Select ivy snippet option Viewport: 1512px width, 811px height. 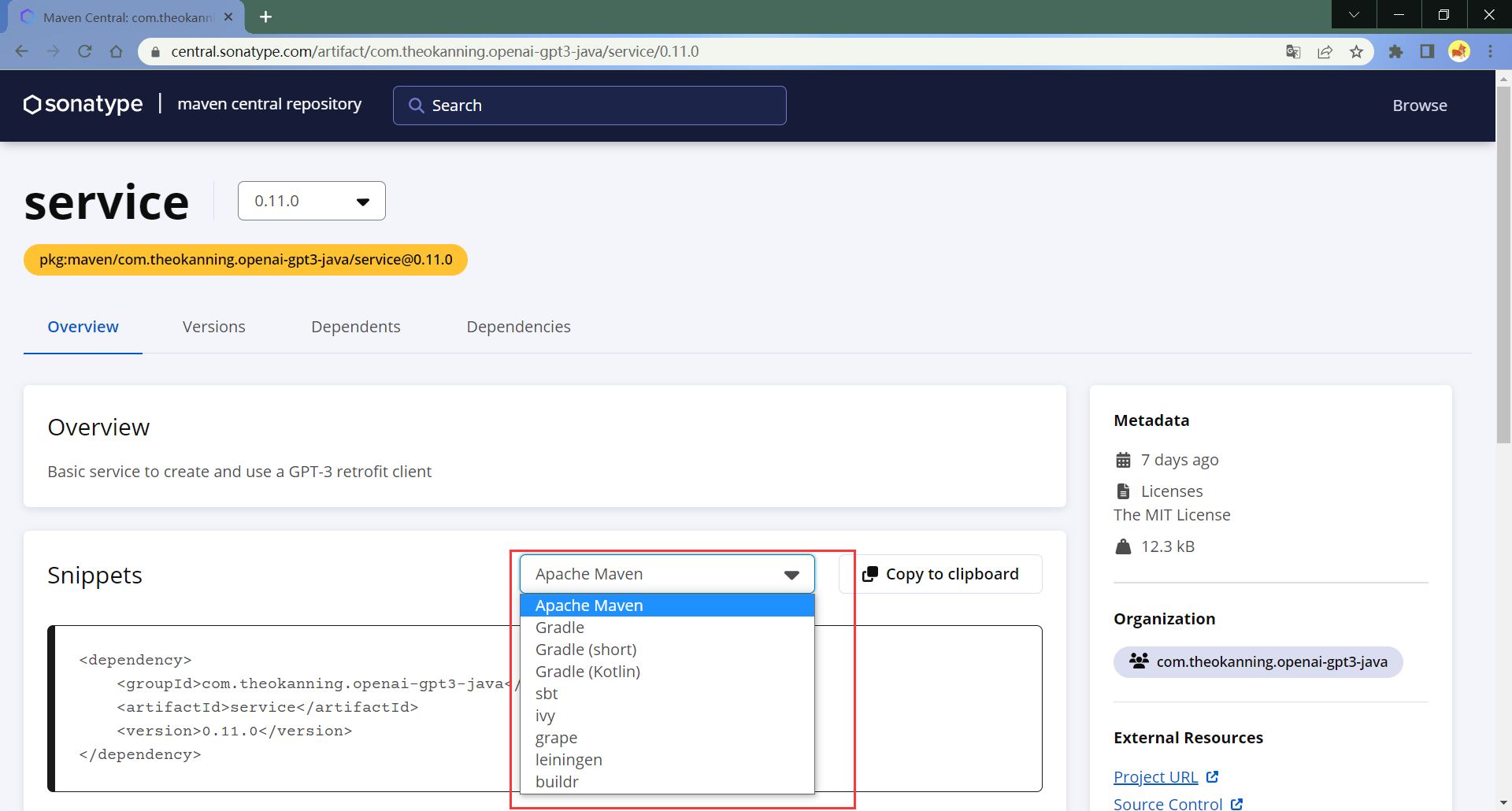pyautogui.click(x=667, y=716)
